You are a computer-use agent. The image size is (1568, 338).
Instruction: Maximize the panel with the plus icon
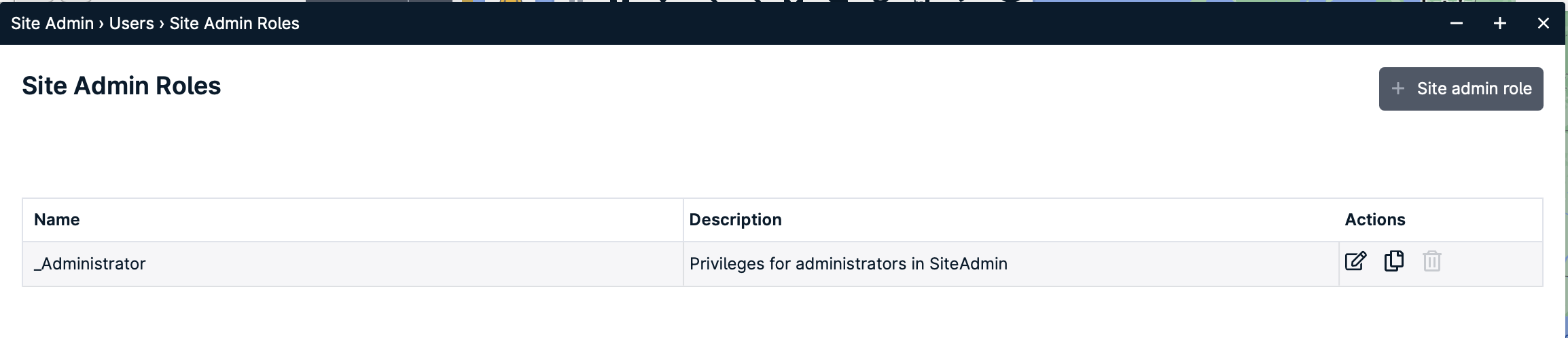(x=1499, y=23)
